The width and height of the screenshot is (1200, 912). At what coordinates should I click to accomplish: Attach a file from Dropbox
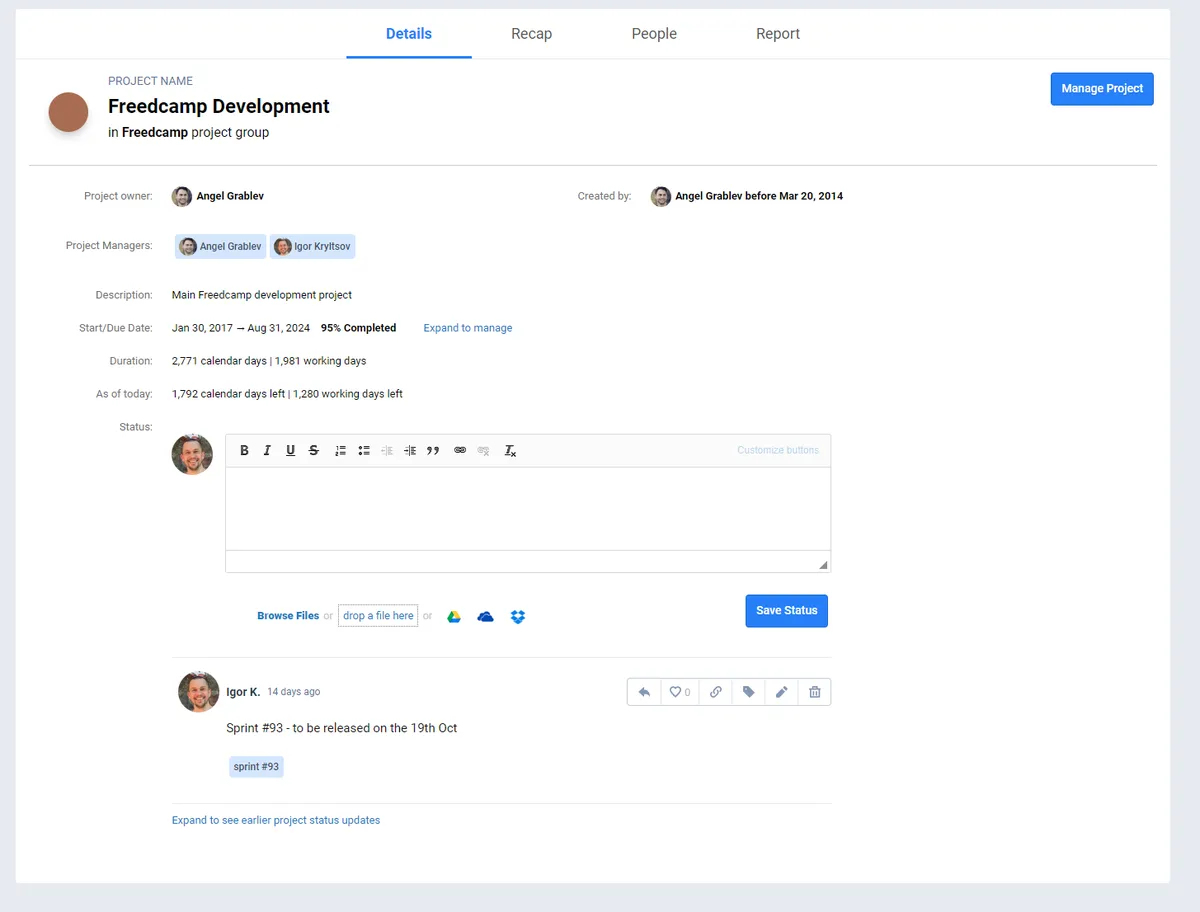[x=518, y=616]
